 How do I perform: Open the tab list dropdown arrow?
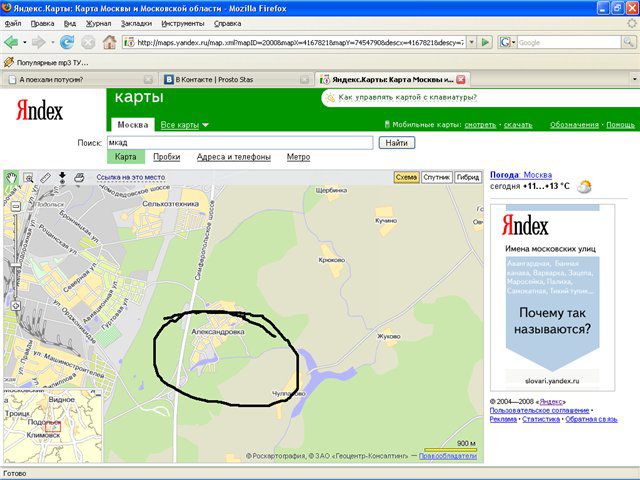coord(634,79)
